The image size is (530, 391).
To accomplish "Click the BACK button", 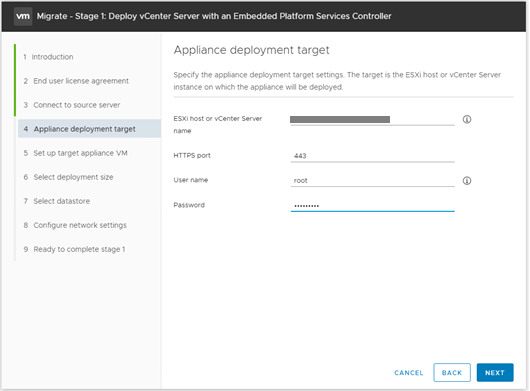I will point(452,372).
